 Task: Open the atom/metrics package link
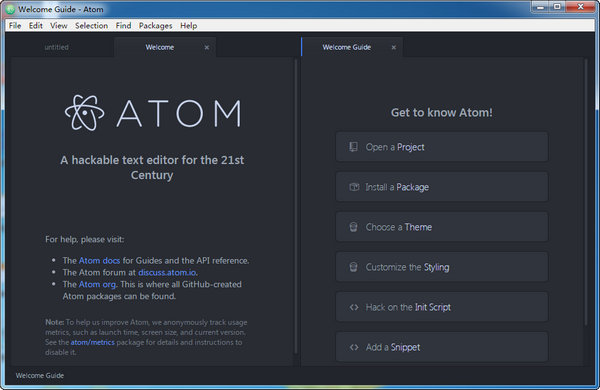point(93,342)
